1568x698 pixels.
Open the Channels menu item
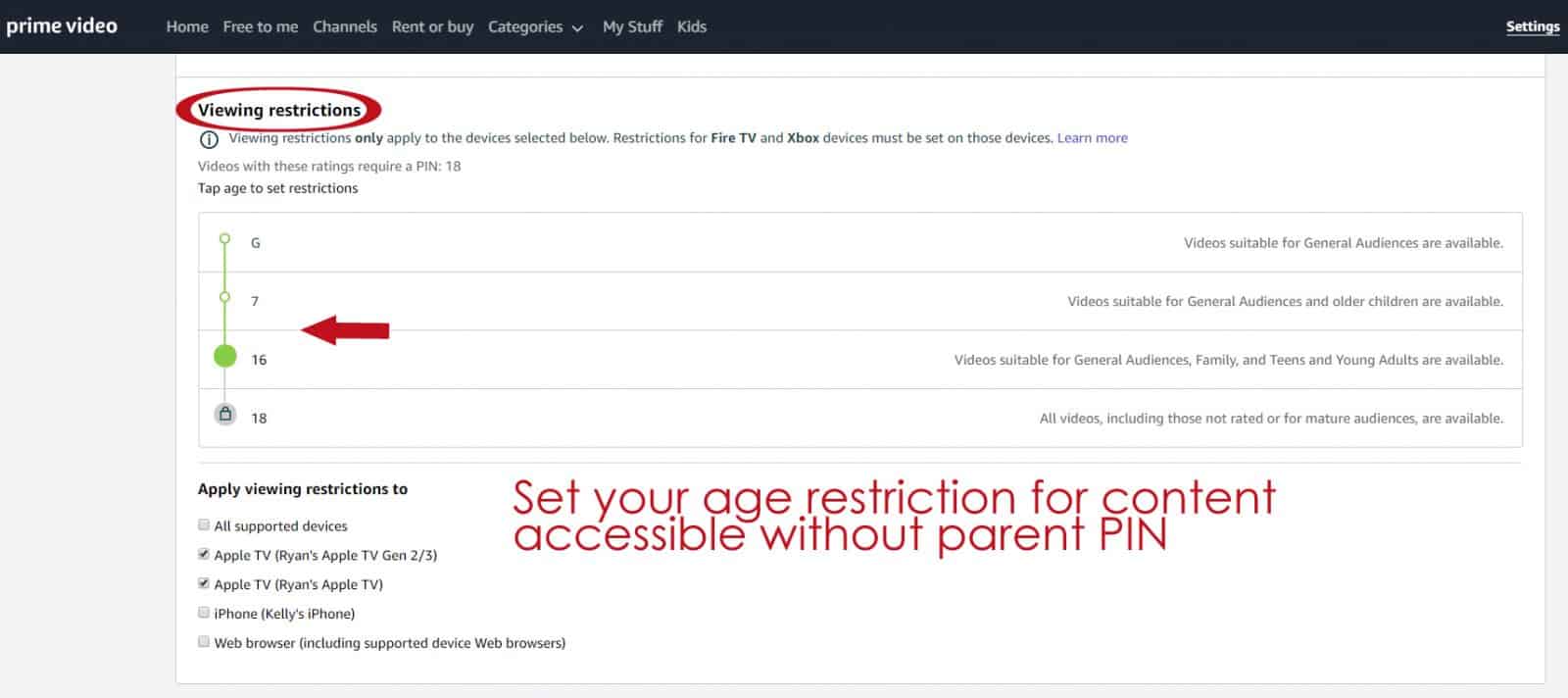(345, 26)
